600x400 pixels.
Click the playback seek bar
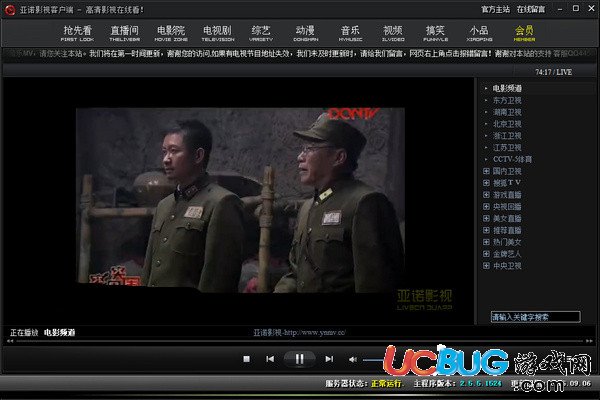[300, 341]
